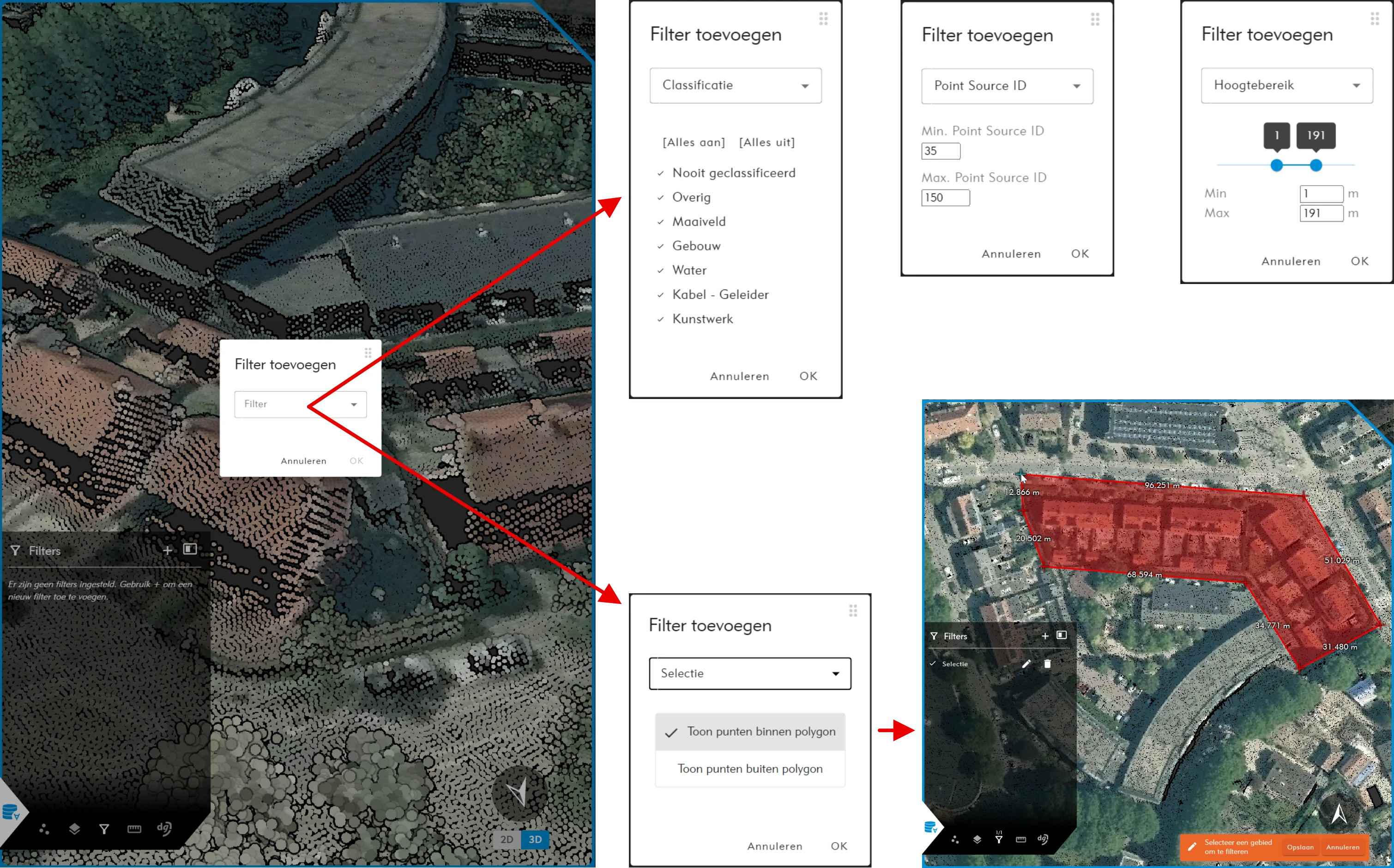Open the Point Source ID dropdown
Image resolution: width=1394 pixels, height=868 pixels.
click(x=1007, y=86)
